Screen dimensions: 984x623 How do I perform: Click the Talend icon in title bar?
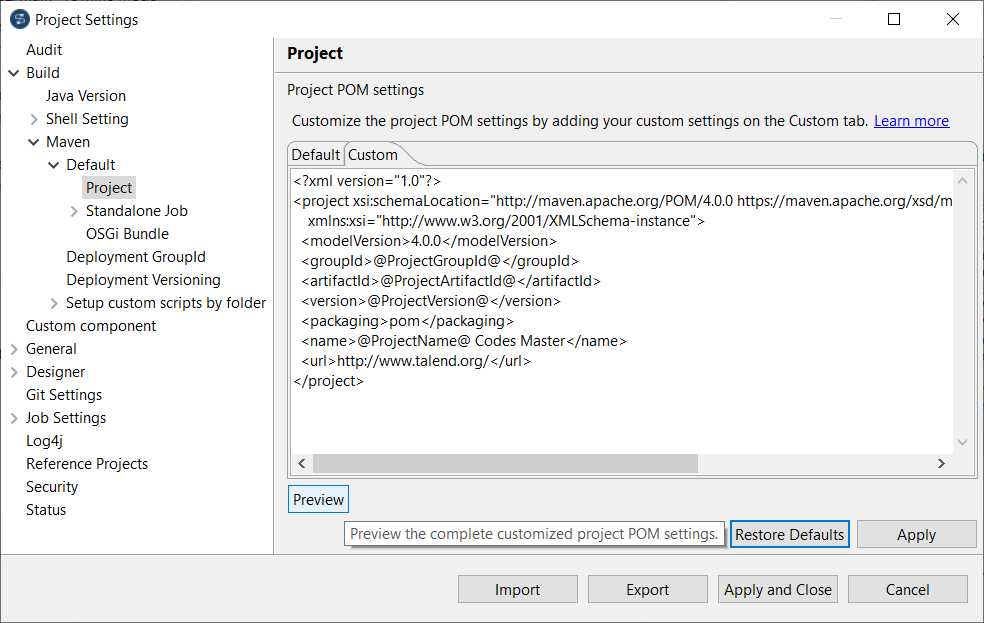(x=19, y=19)
